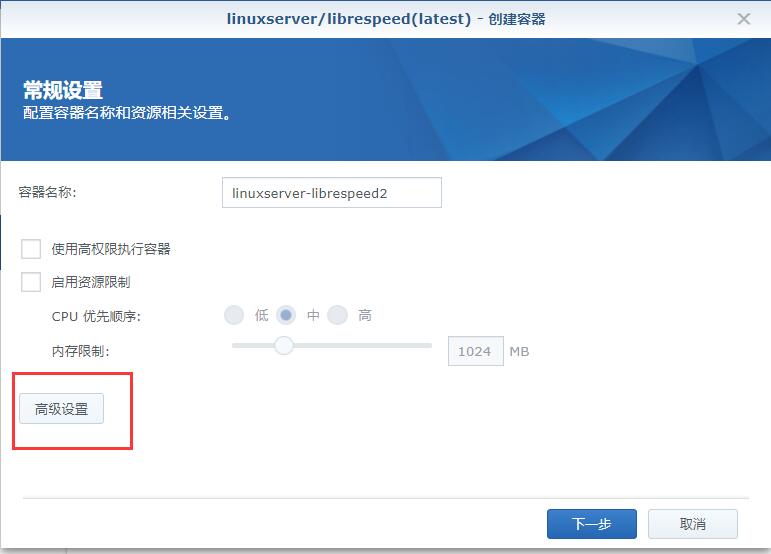Click the 下一步 button

[x=592, y=524]
